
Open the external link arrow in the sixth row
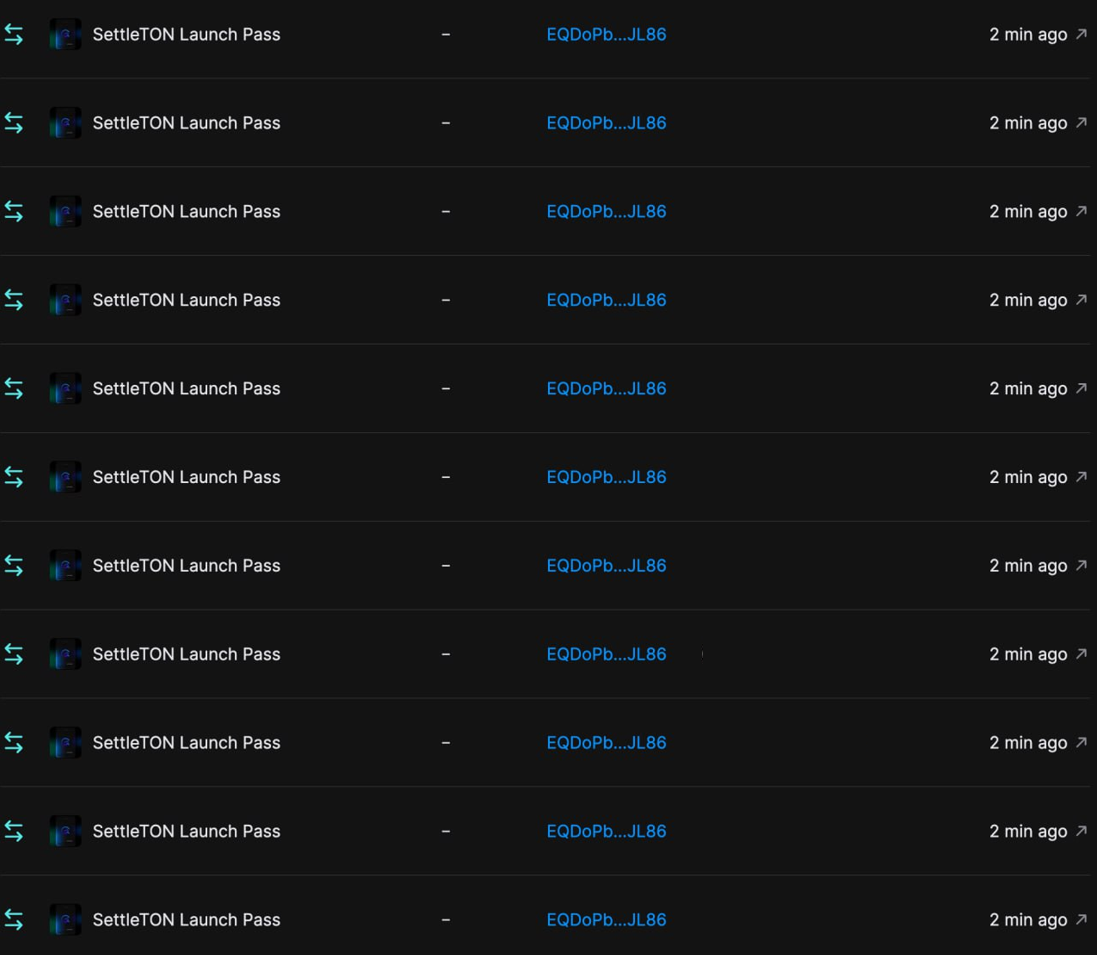pos(1081,477)
